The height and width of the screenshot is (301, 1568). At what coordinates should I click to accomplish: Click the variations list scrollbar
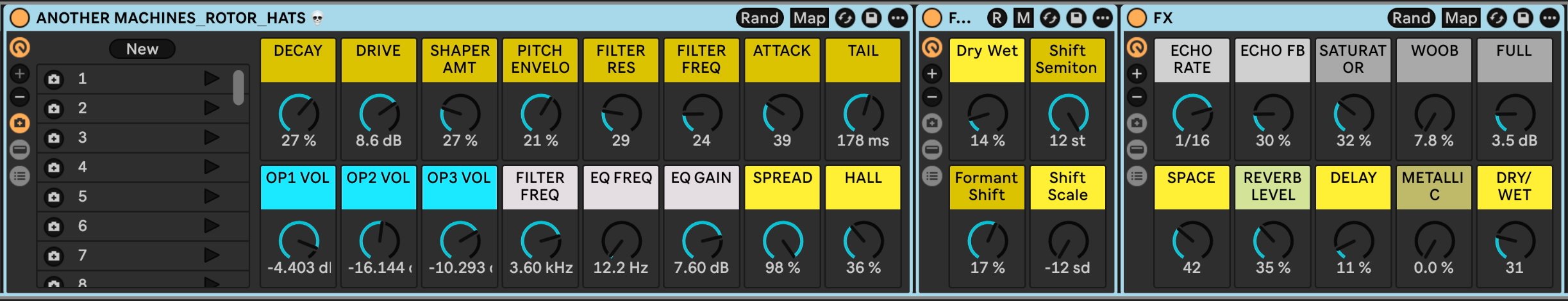click(238, 87)
